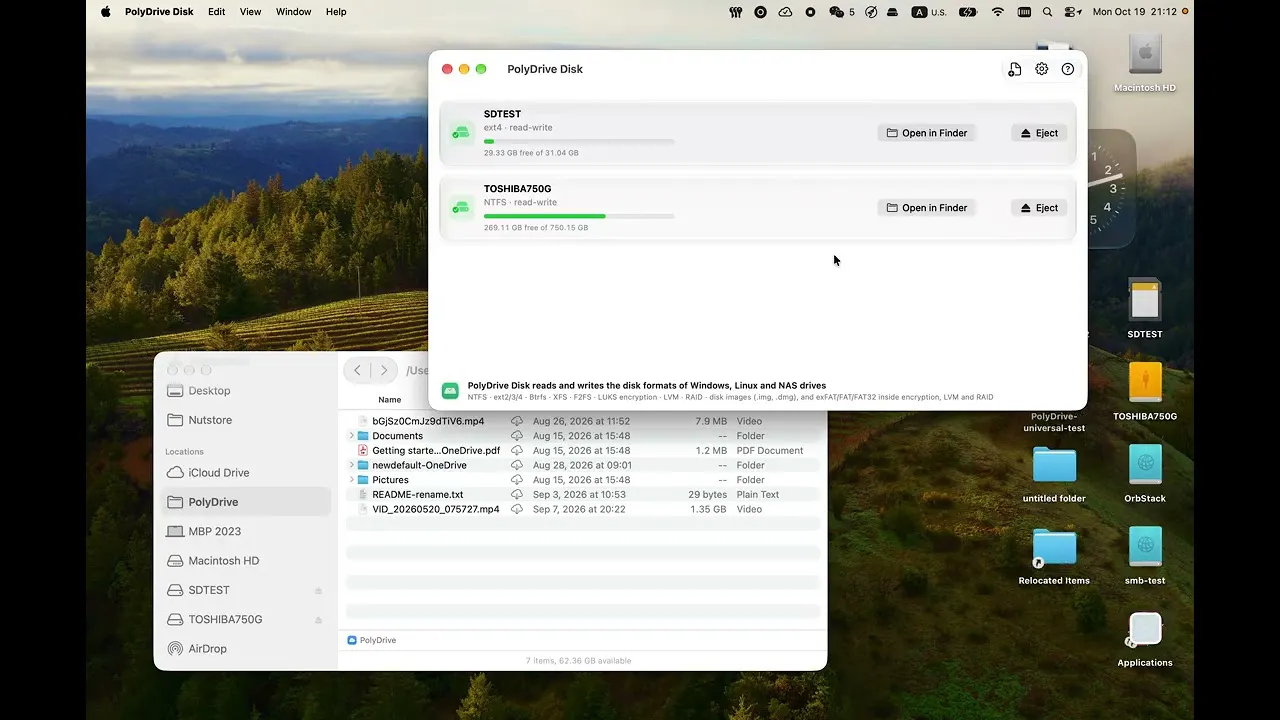Open the View menu
The image size is (1280, 720).
(x=250, y=12)
